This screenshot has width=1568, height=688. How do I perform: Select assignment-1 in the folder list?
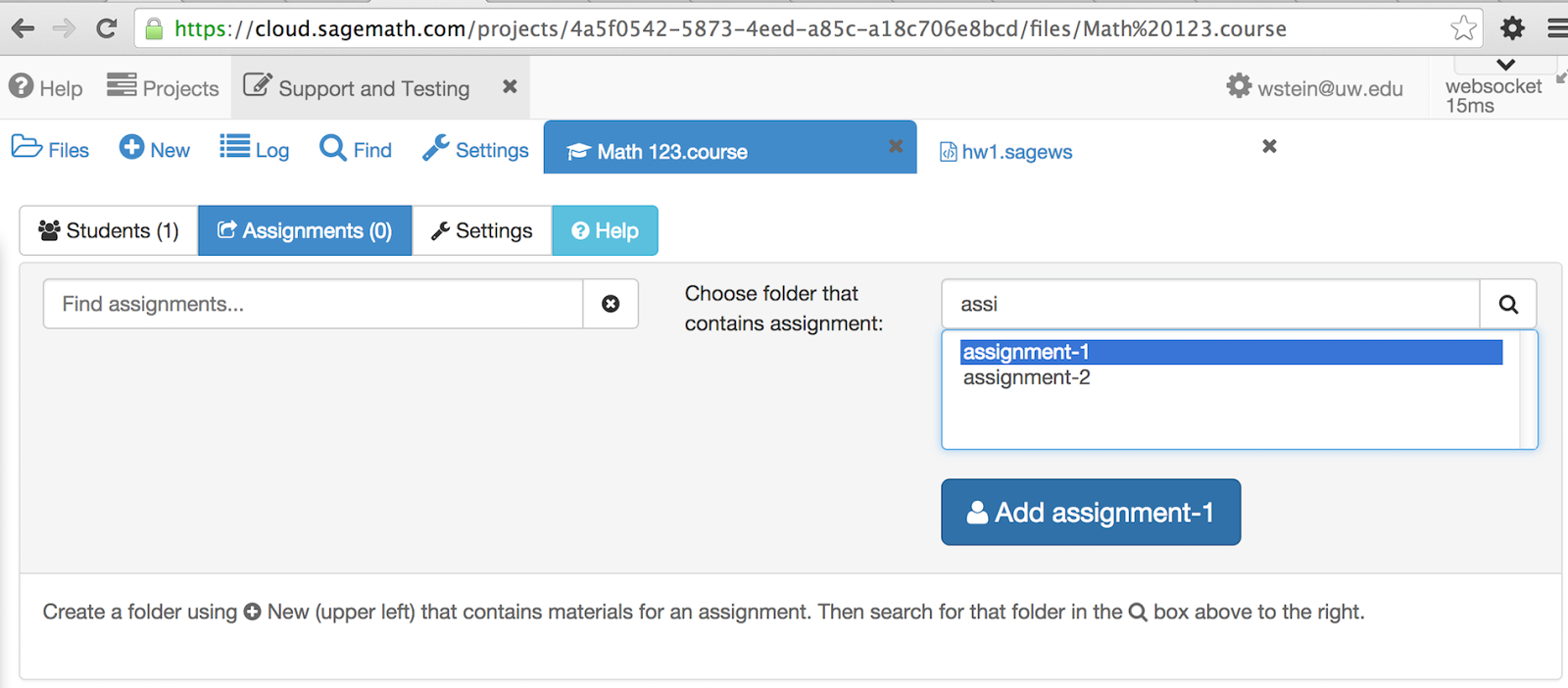pyautogui.click(x=1231, y=352)
